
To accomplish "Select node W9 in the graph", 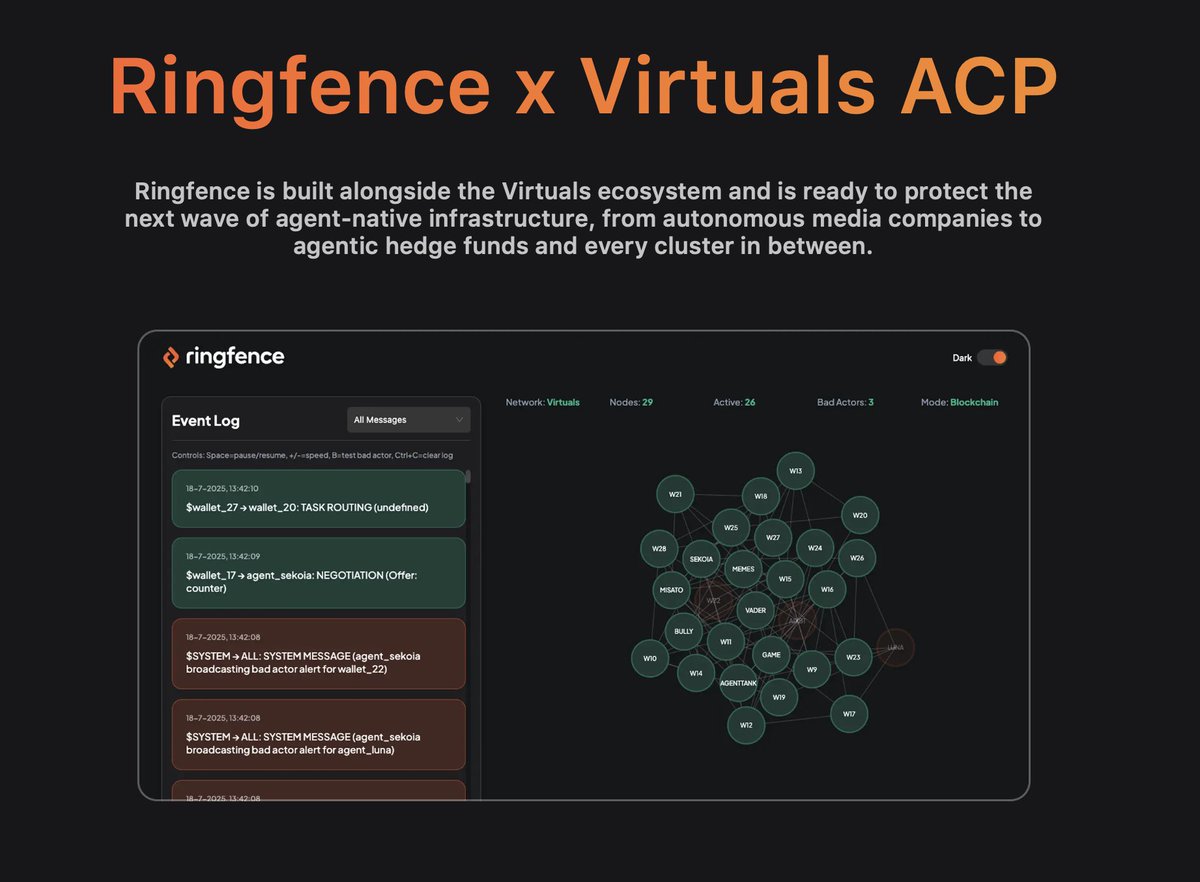I will (x=812, y=669).
